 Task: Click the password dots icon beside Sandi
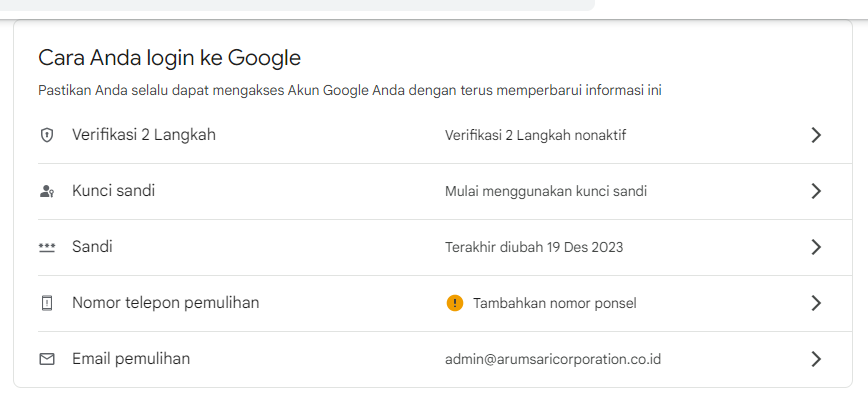[46, 247]
